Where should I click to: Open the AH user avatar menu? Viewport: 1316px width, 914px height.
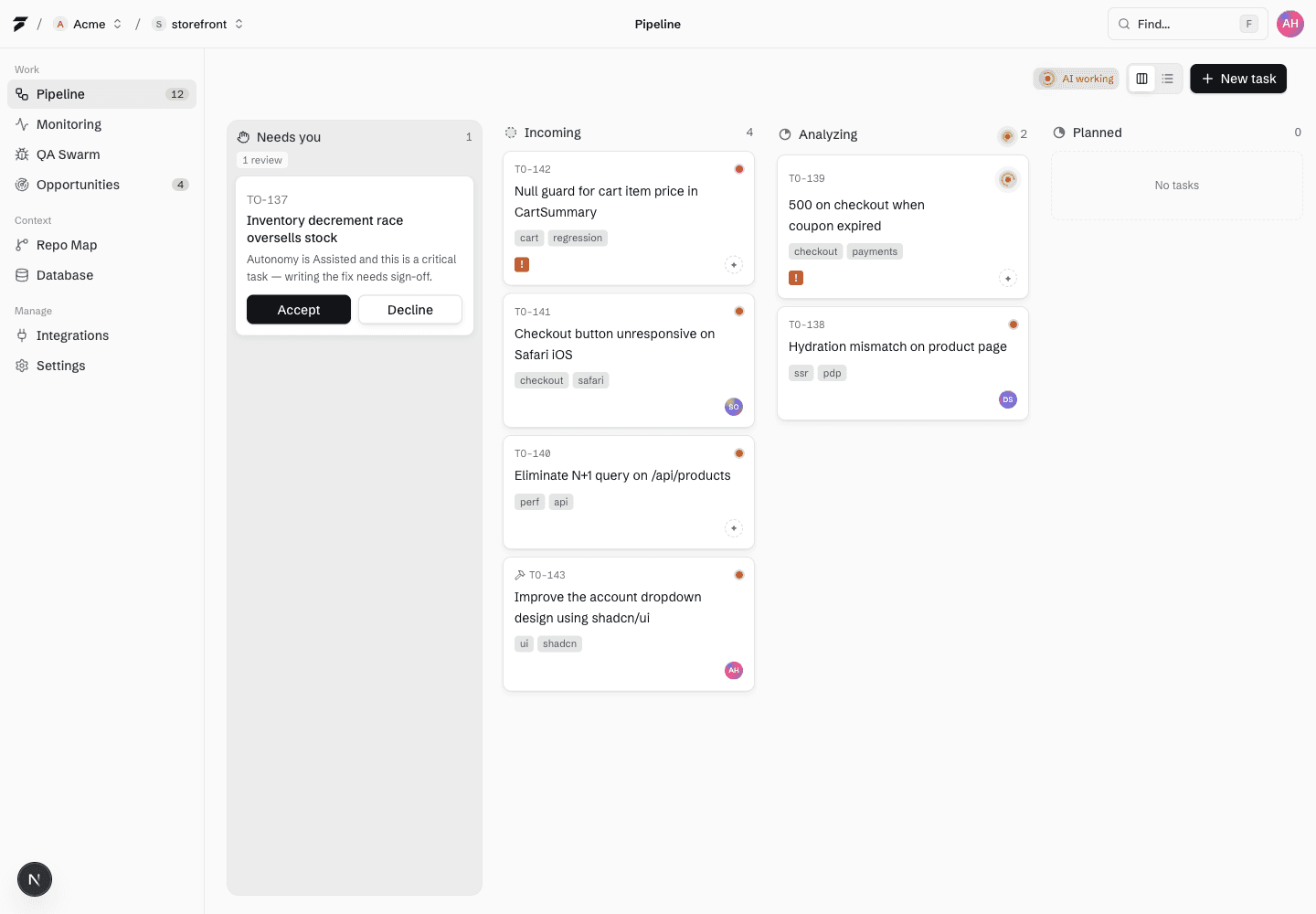[1290, 24]
